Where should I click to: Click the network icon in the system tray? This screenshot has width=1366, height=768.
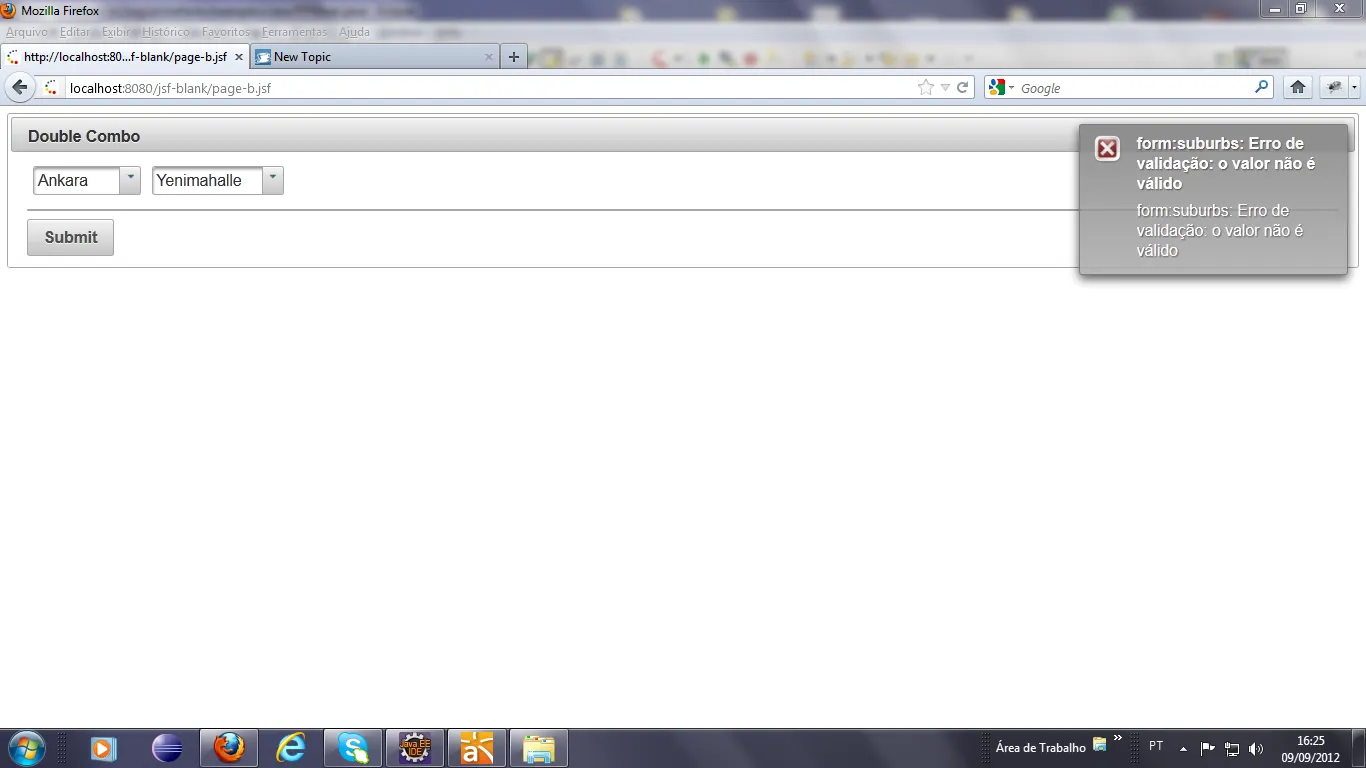(x=1232, y=748)
